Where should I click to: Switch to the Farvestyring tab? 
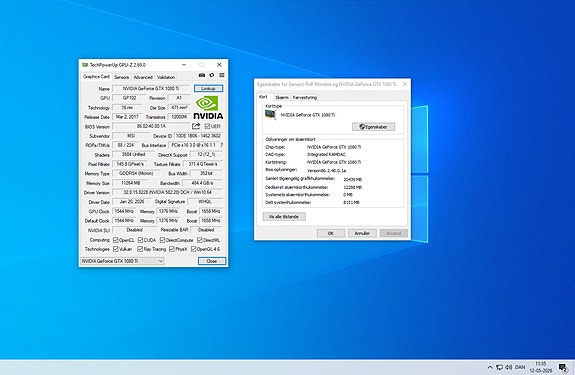(x=305, y=98)
